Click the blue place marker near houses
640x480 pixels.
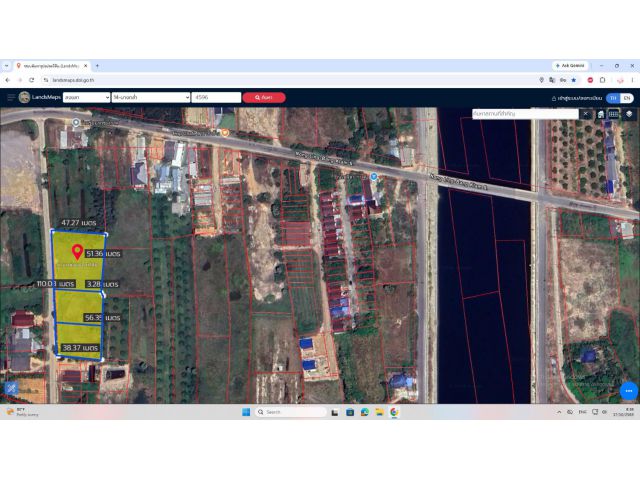373,176
